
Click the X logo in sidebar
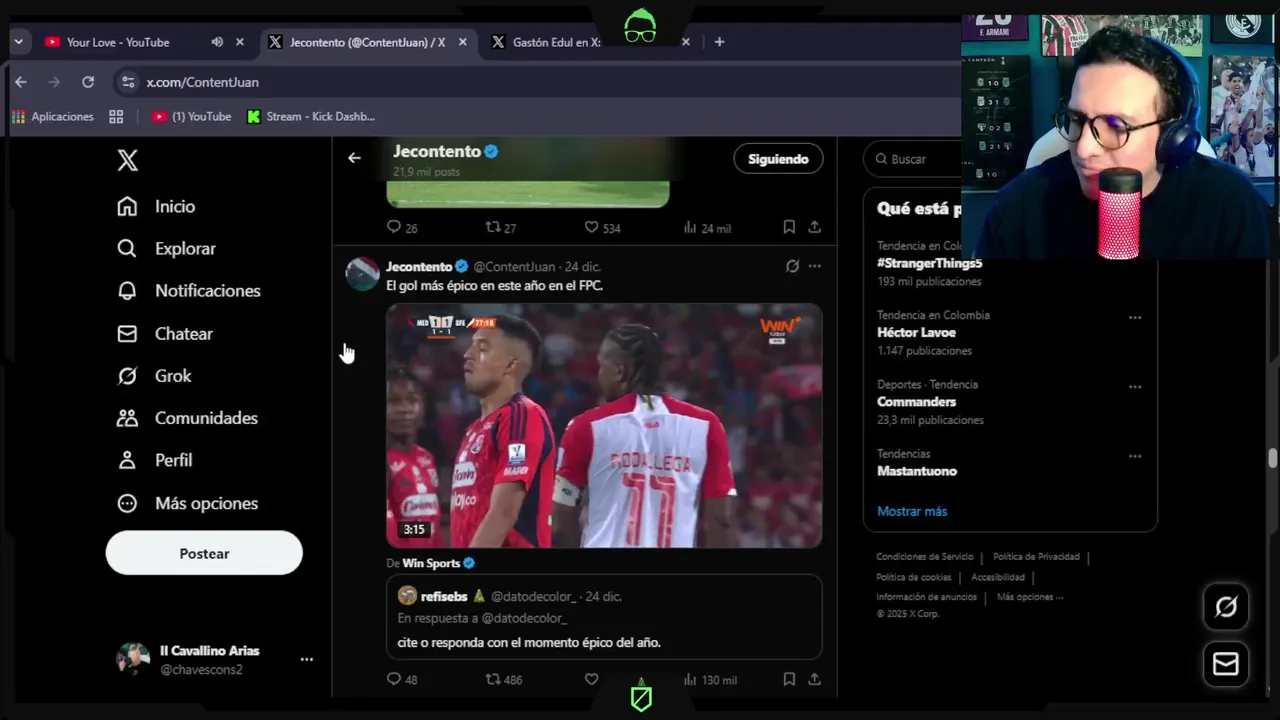point(128,160)
